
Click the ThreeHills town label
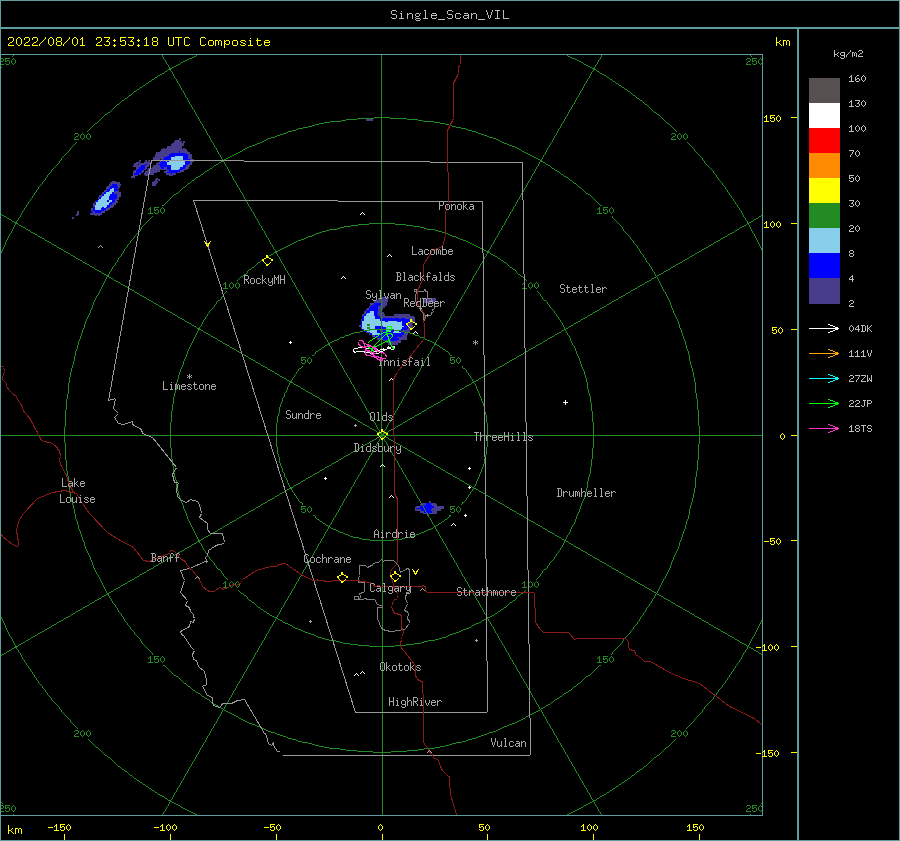tap(503, 437)
